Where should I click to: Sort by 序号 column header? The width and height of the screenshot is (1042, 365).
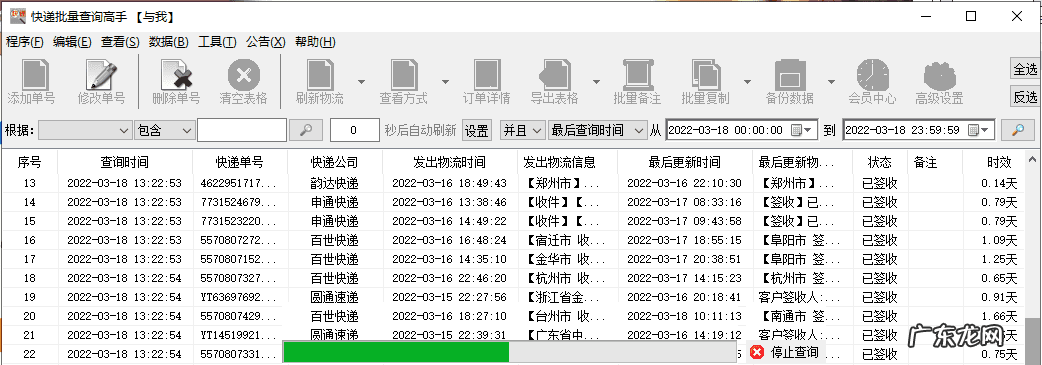coord(29,162)
